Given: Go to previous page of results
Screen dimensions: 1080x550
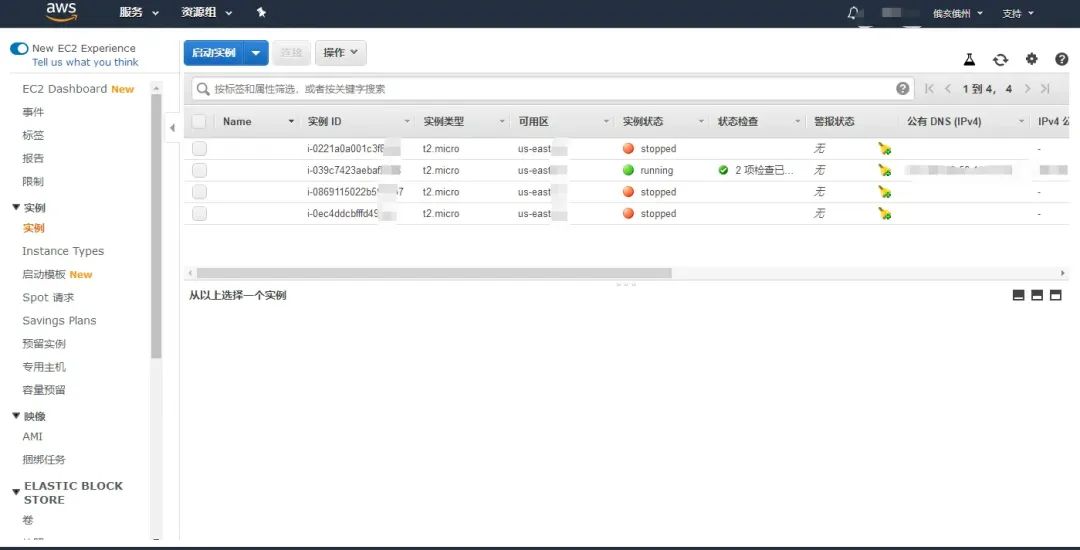Looking at the screenshot, I should click(948, 88).
